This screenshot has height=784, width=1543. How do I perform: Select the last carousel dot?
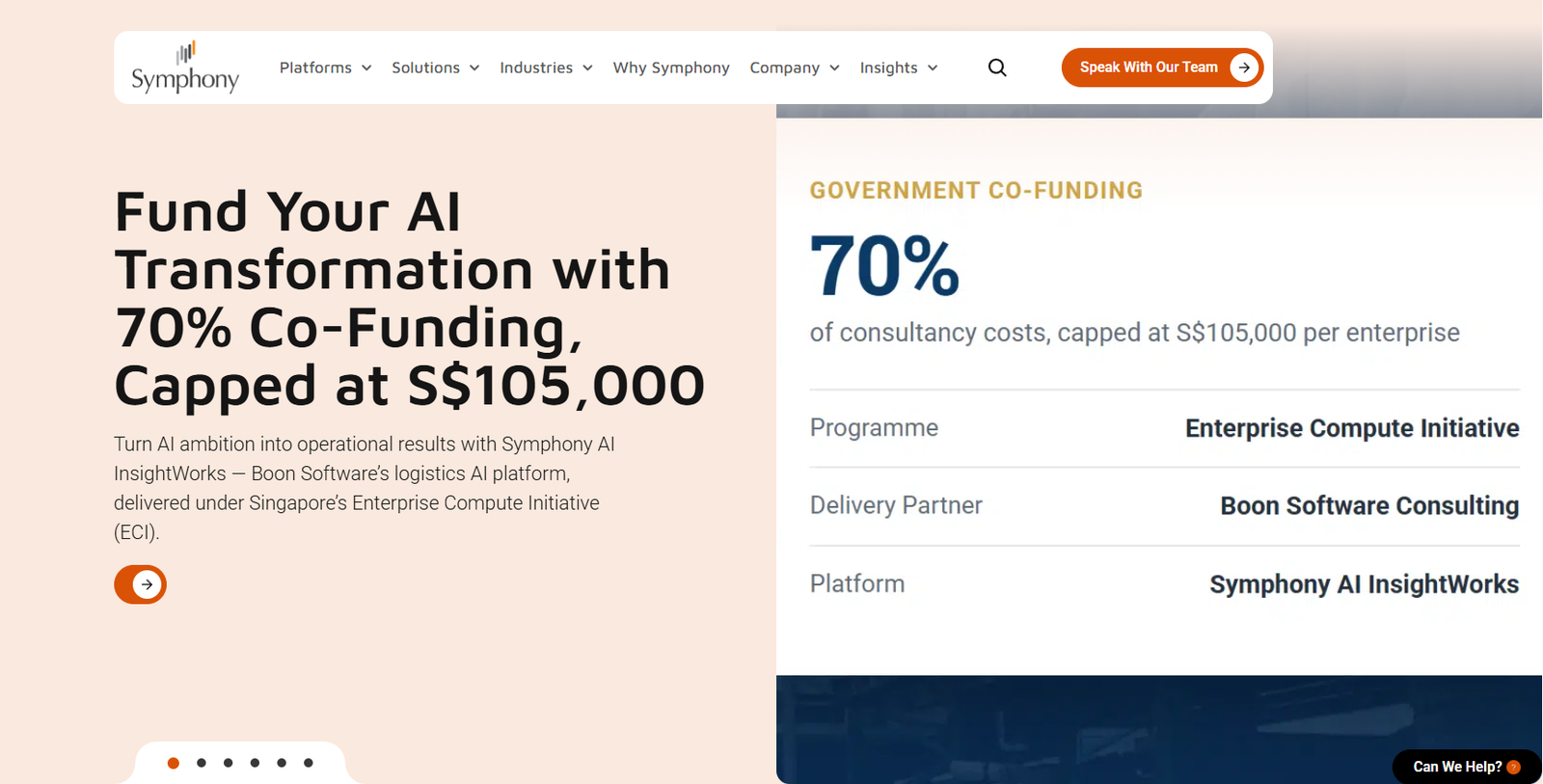[x=309, y=763]
